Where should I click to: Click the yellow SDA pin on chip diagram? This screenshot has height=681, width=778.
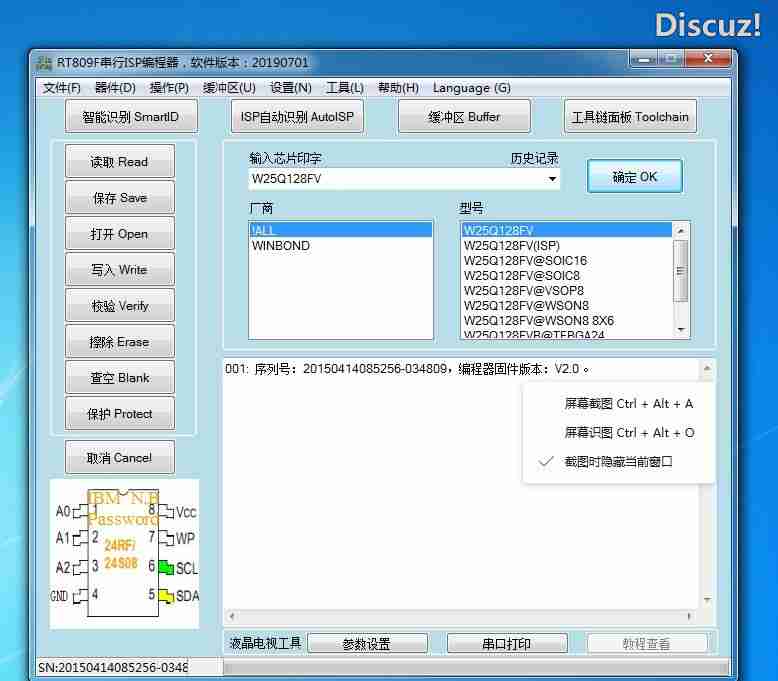(166, 596)
